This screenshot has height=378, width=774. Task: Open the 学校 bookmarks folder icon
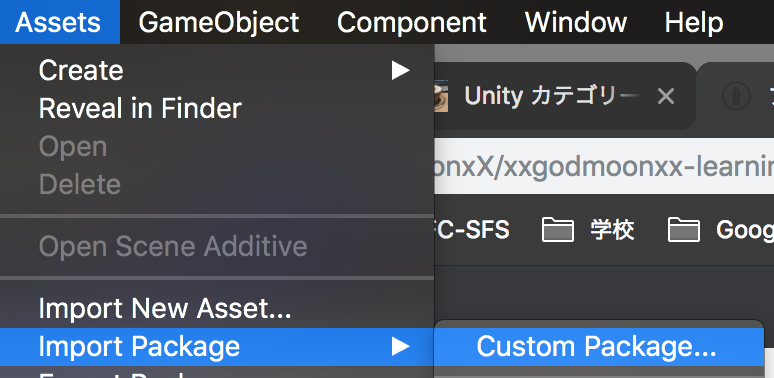(x=558, y=230)
